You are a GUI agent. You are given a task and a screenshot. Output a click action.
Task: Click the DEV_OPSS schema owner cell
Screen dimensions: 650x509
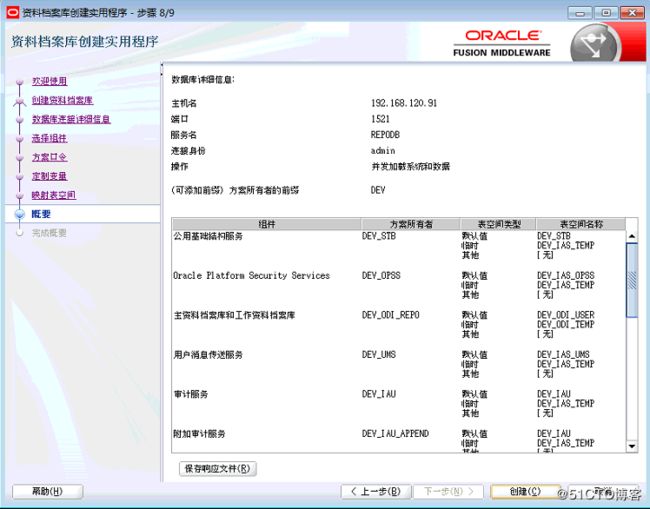pyautogui.click(x=381, y=276)
